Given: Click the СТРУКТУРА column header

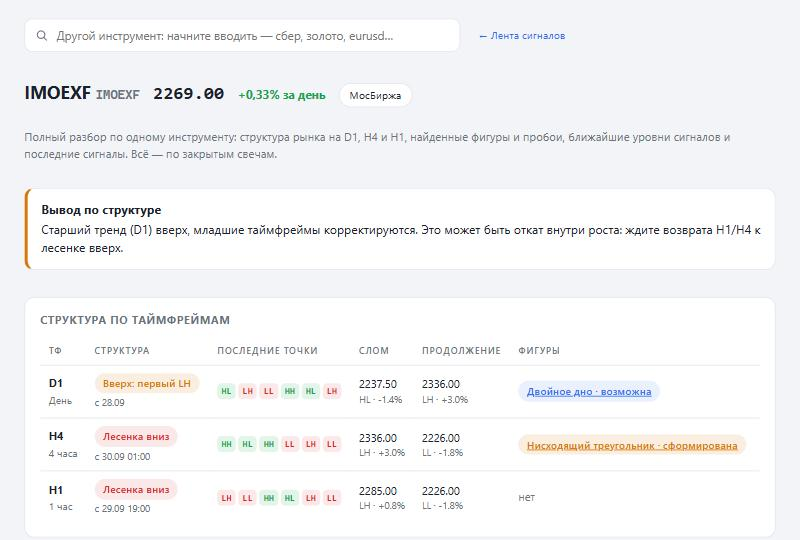Looking at the screenshot, I should 122,351.
